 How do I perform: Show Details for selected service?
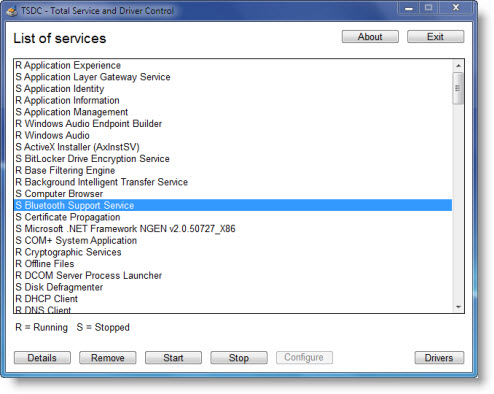coord(42,358)
